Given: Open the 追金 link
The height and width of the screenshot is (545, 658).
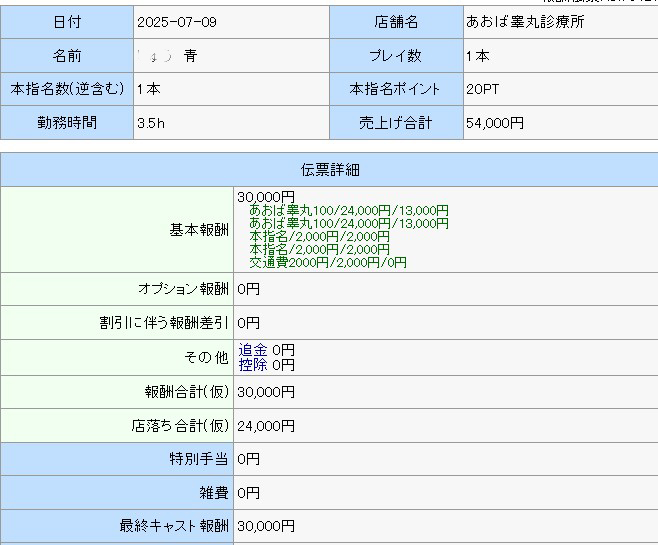Looking at the screenshot, I should [x=253, y=349].
